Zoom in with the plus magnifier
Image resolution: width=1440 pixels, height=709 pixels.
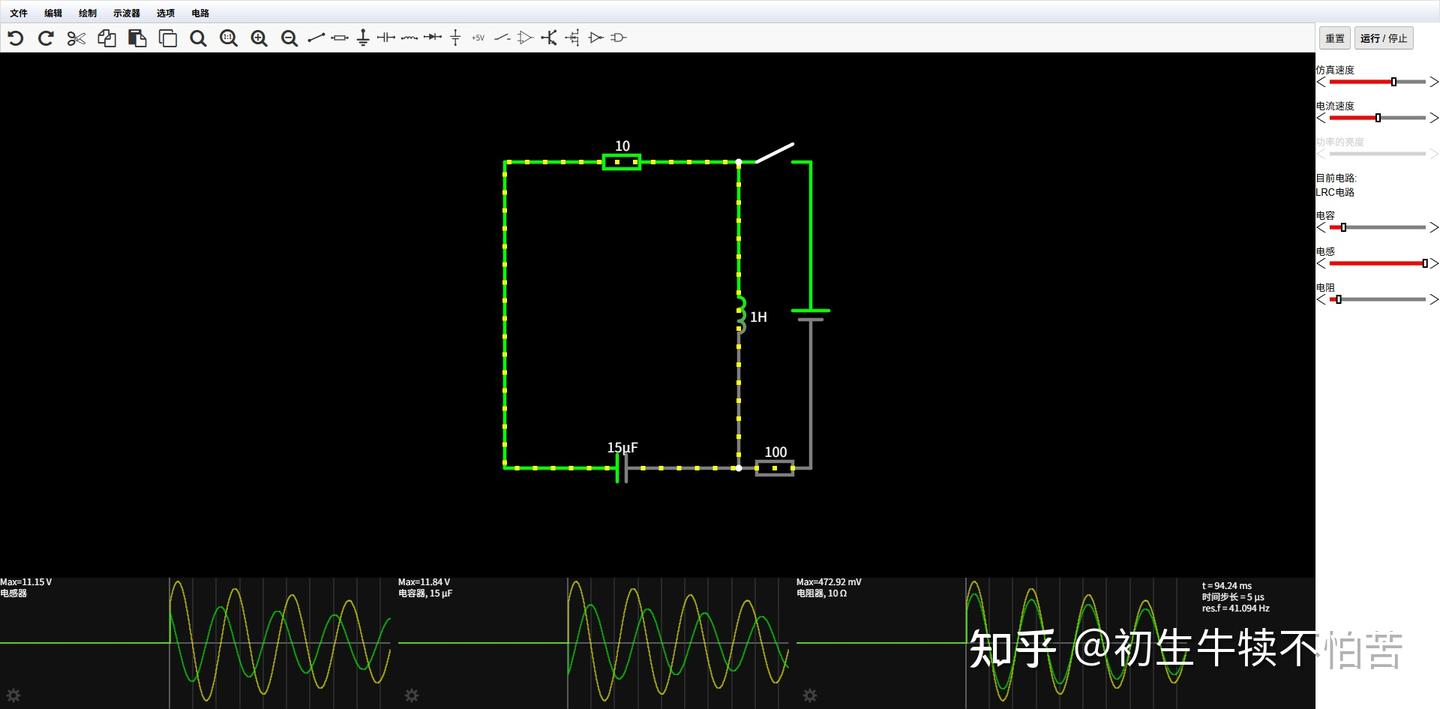[259, 38]
